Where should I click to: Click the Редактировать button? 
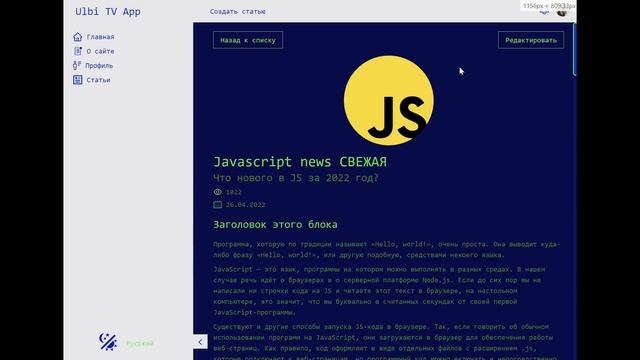[x=531, y=40]
